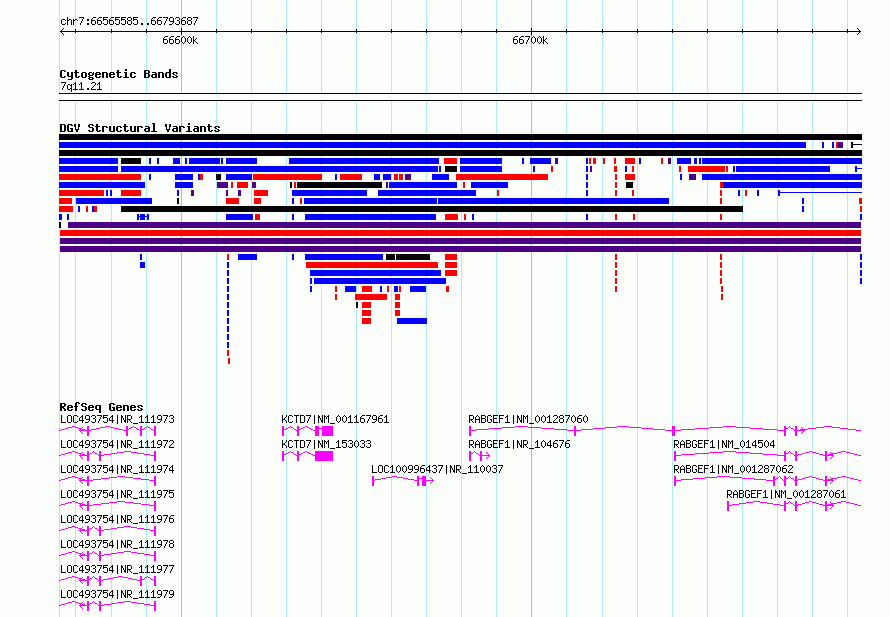The width and height of the screenshot is (890, 617).
Task: Open the LOC100996437|NR_110037 transcript label
Action: 437,469
